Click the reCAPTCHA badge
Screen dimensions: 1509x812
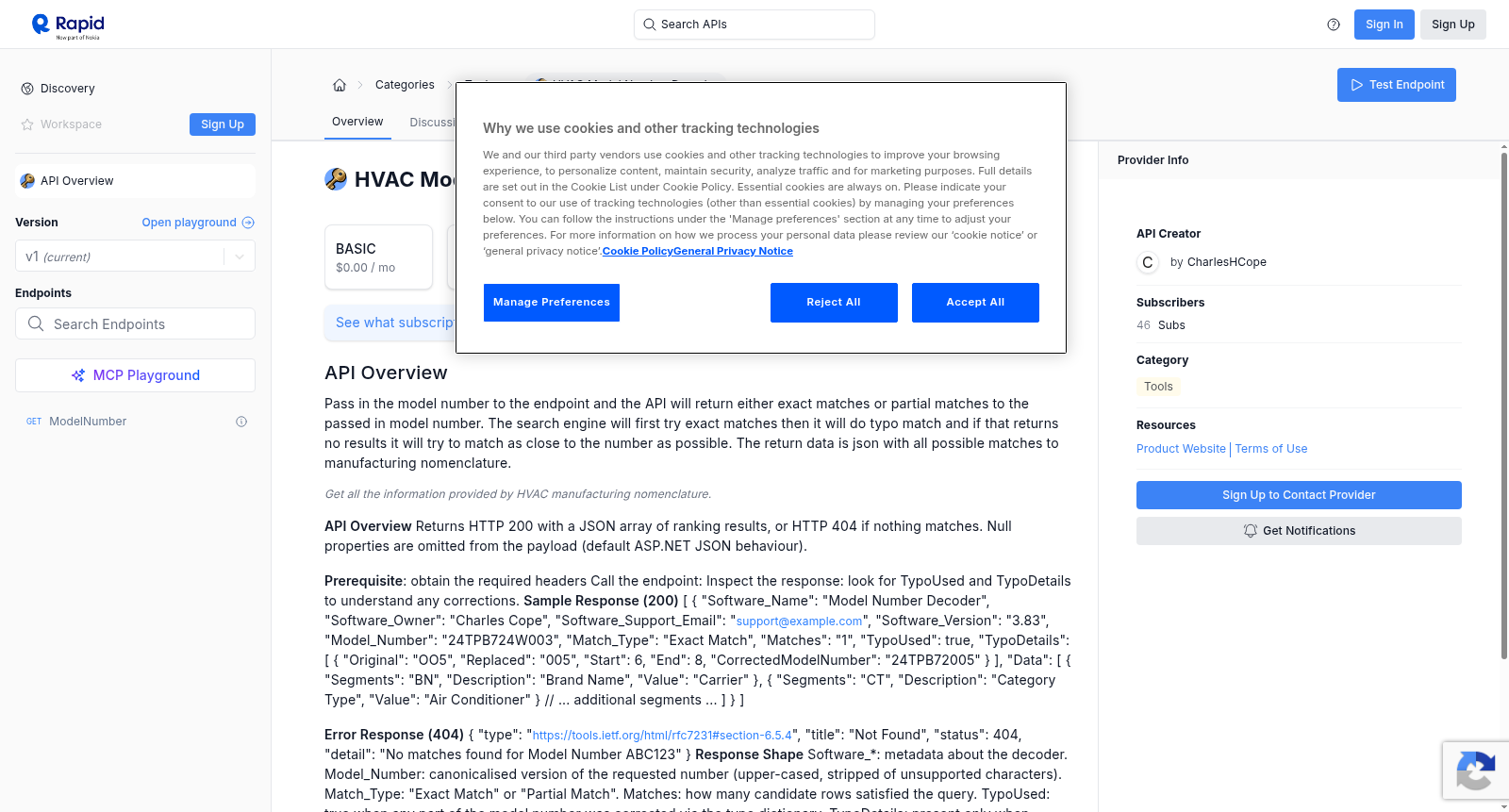tap(1475, 771)
